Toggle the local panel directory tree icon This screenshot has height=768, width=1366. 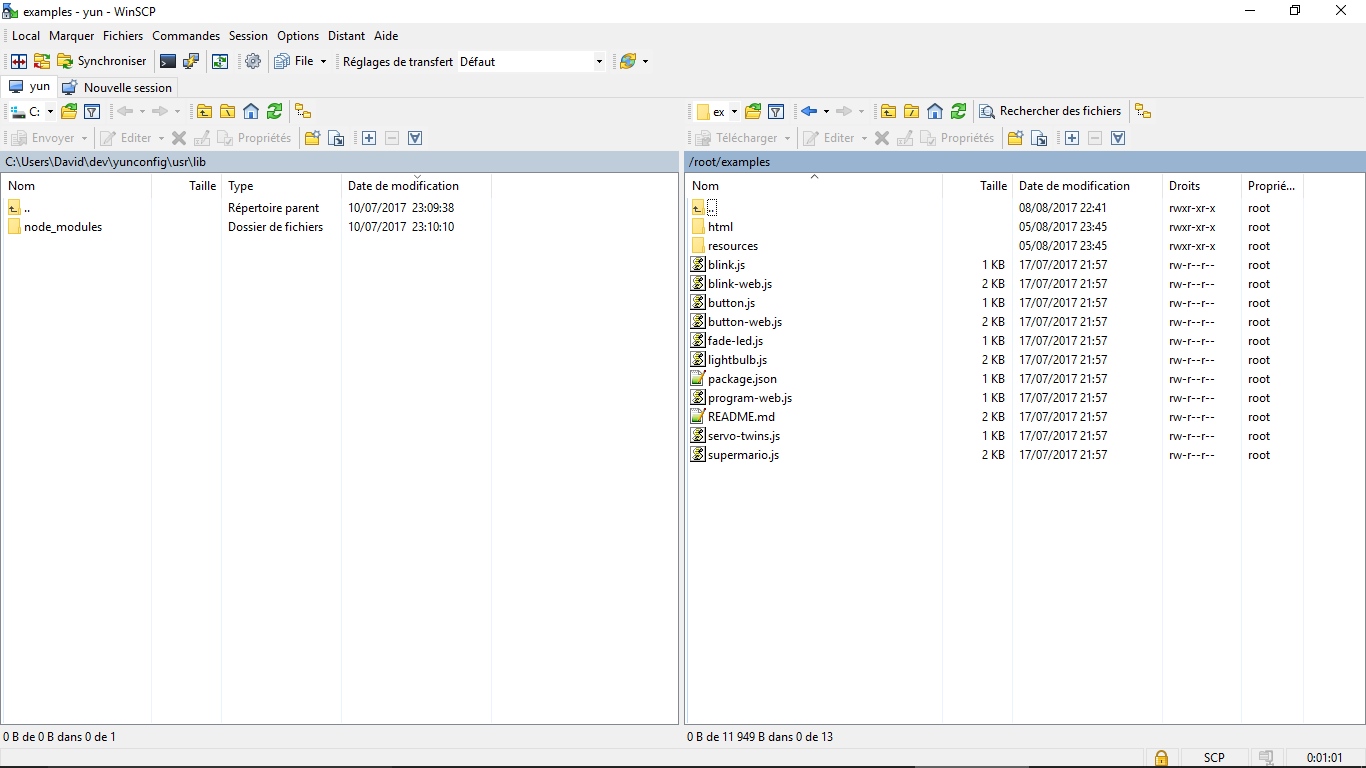point(303,111)
